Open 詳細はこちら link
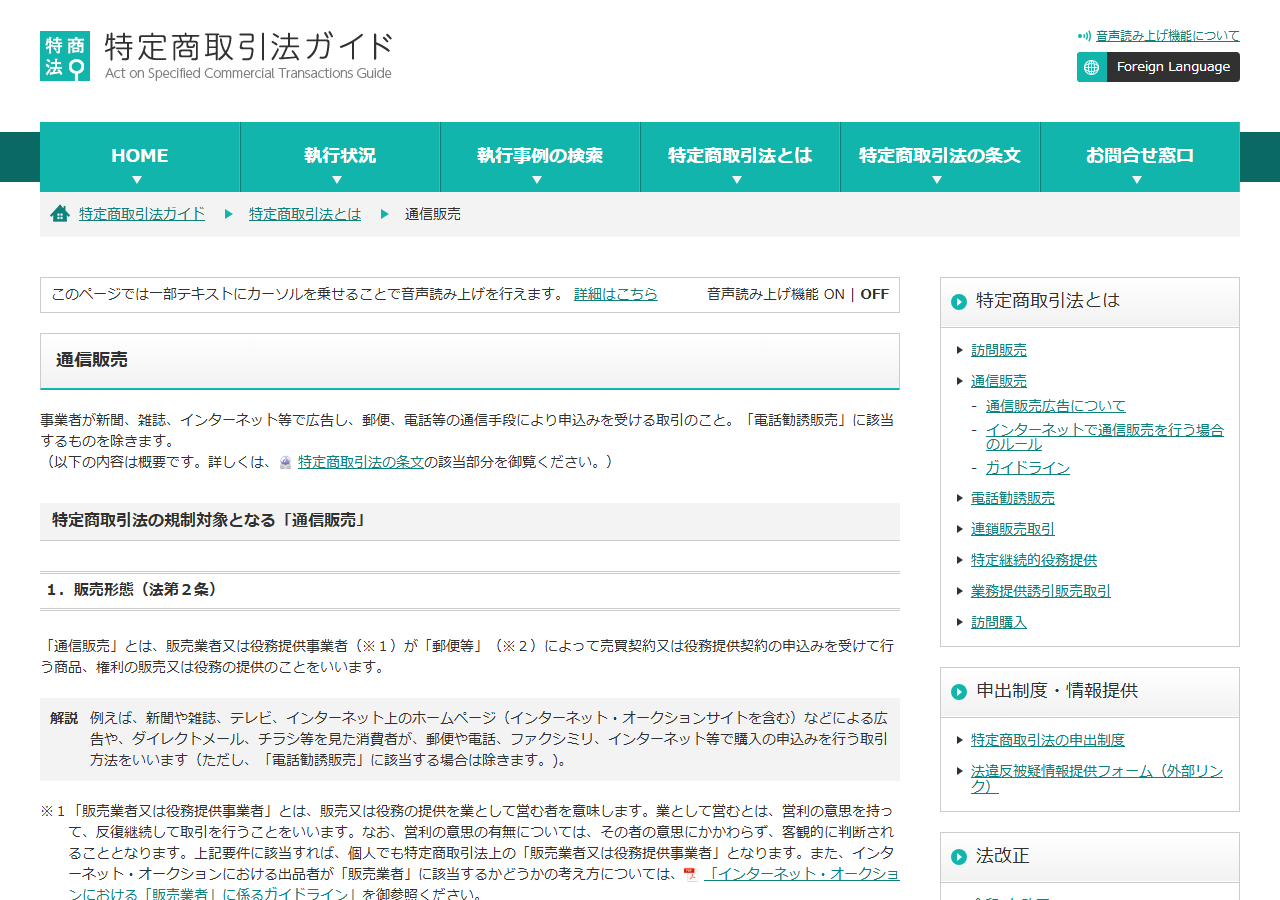The height and width of the screenshot is (900, 1280). (616, 294)
